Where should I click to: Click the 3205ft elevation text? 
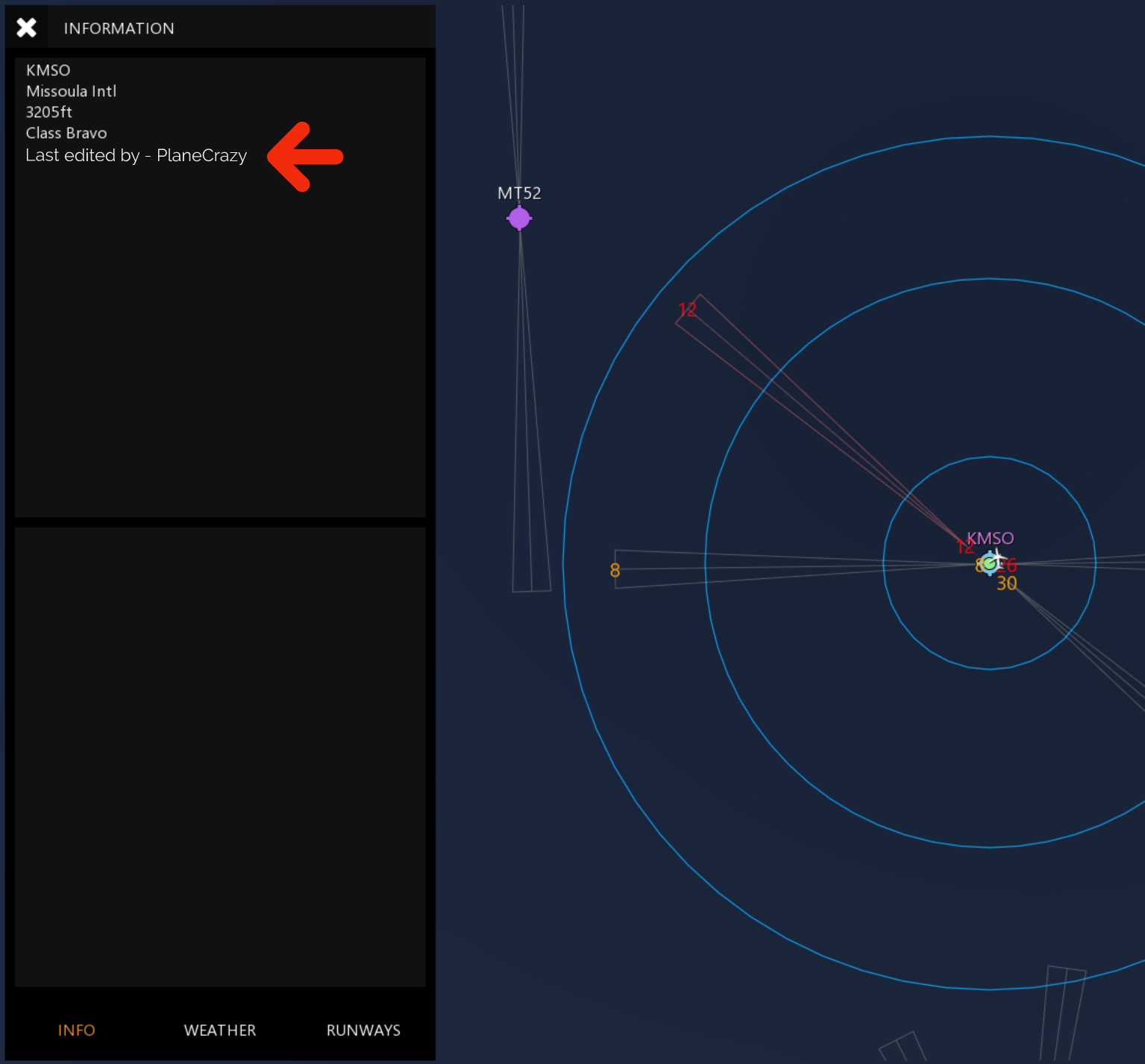point(49,112)
